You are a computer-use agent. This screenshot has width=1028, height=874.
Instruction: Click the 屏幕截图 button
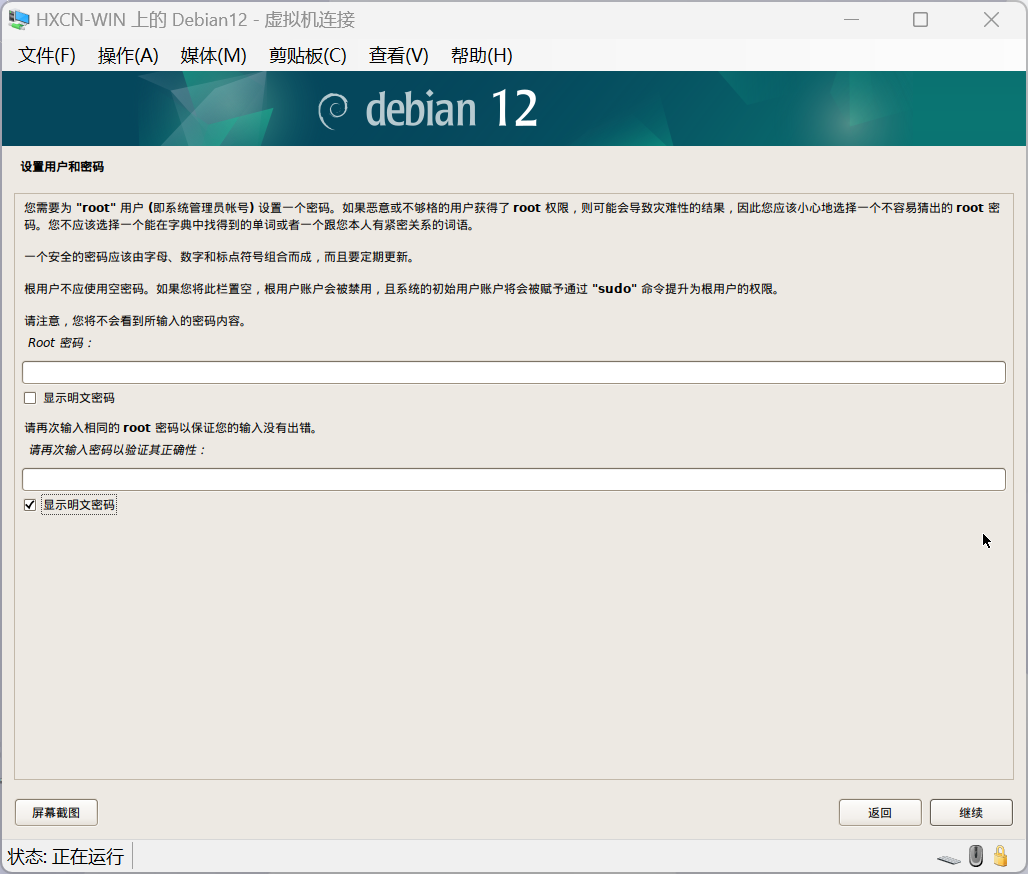click(56, 812)
